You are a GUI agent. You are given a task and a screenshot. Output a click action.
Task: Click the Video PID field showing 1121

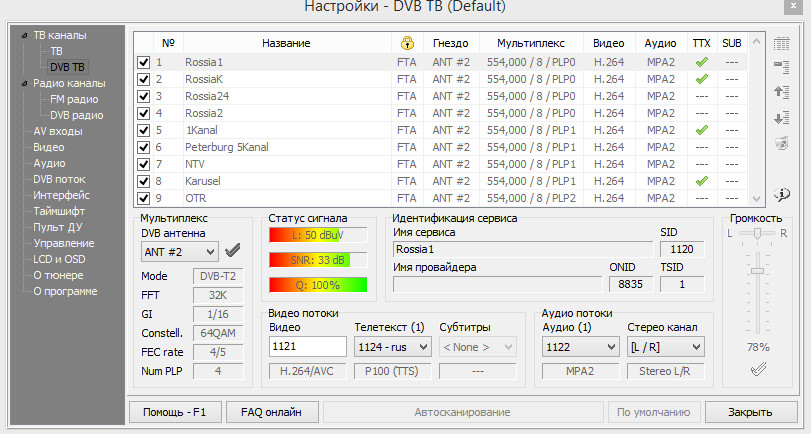306,347
